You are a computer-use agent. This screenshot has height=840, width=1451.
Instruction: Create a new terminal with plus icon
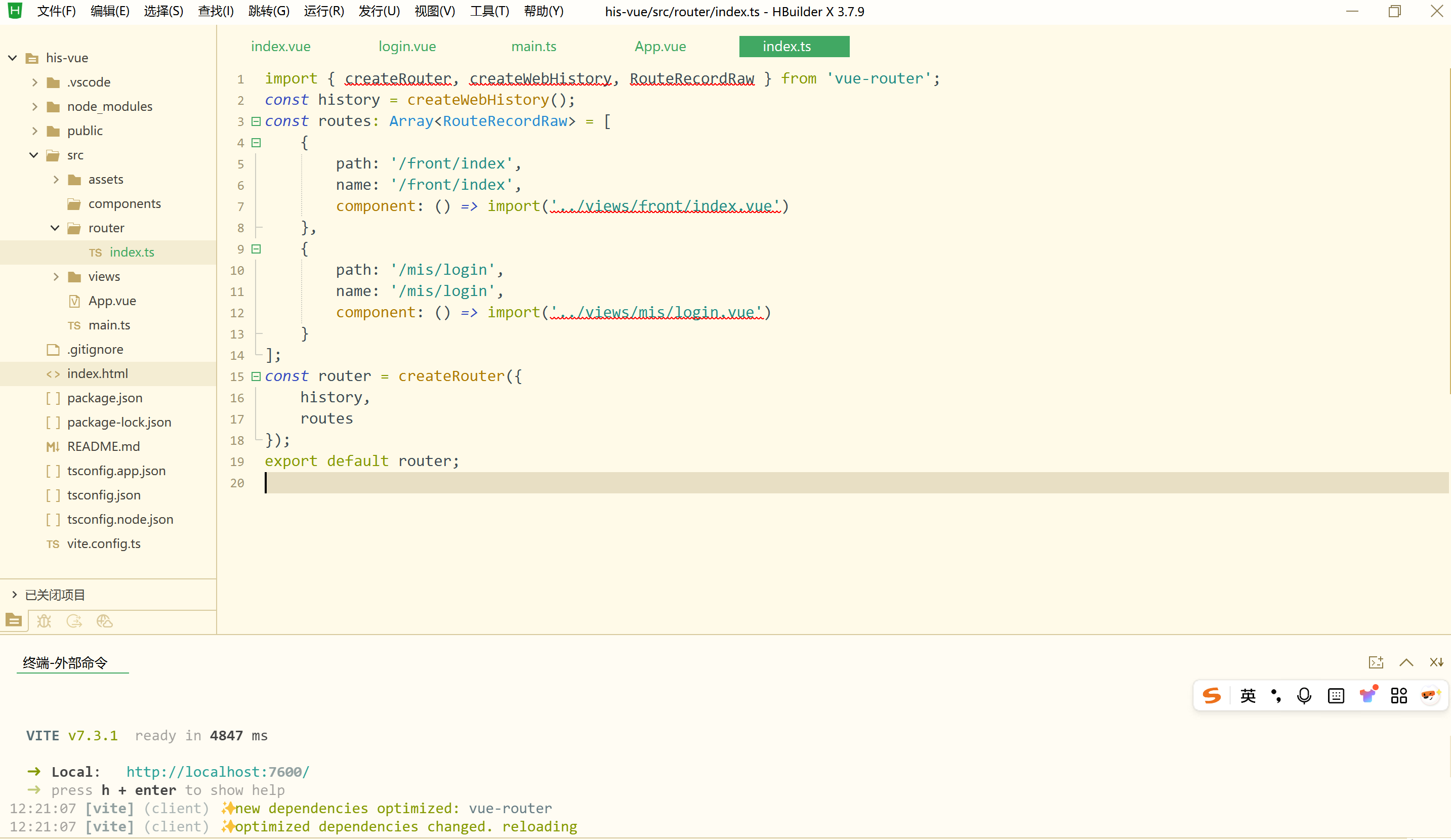(1376, 662)
